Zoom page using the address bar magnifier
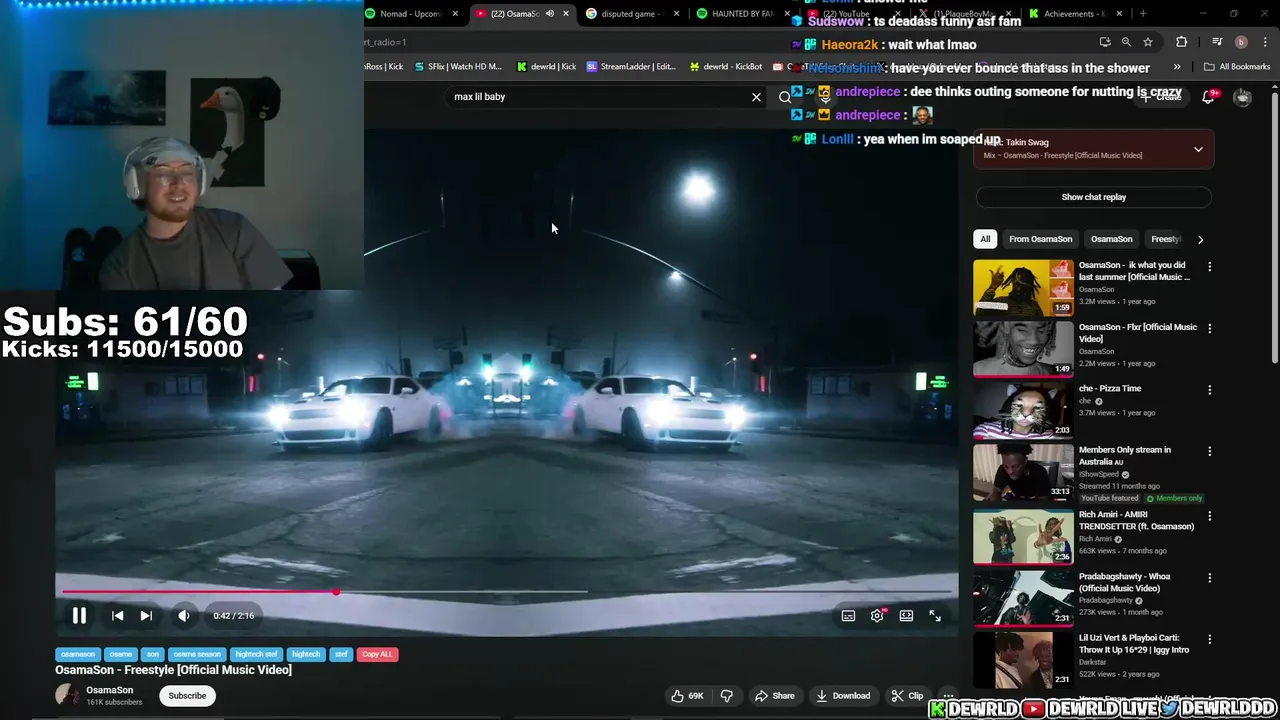Screen dimensions: 1280x720 [1126, 42]
